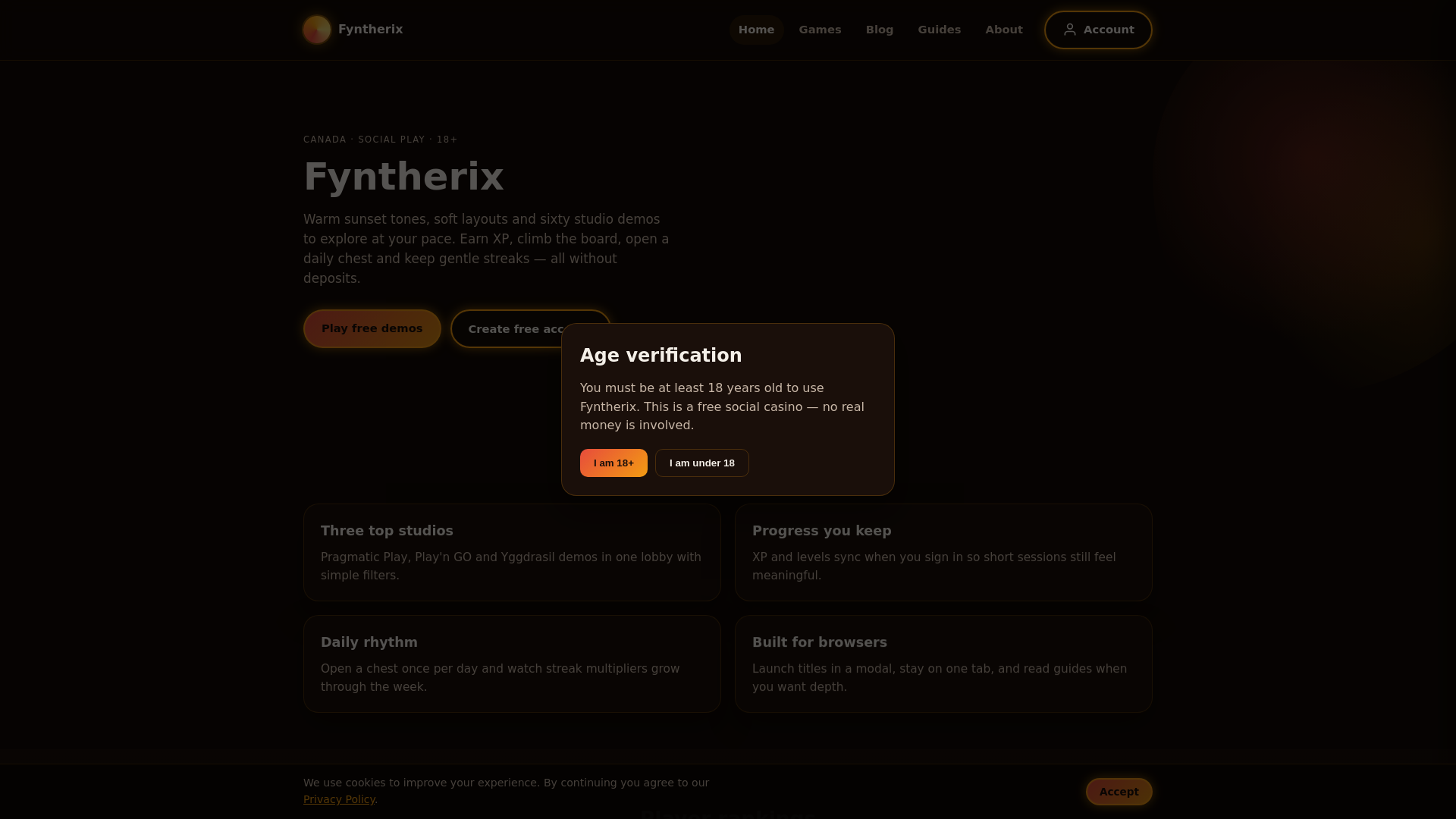Image resolution: width=1456 pixels, height=819 pixels.
Task: Select the Three top studios card
Action: (x=512, y=552)
